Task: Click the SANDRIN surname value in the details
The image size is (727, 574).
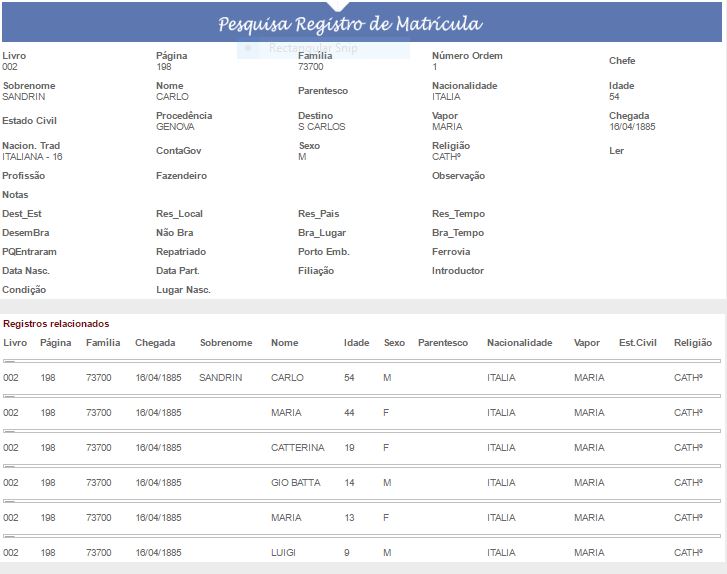Action: tap(24, 97)
